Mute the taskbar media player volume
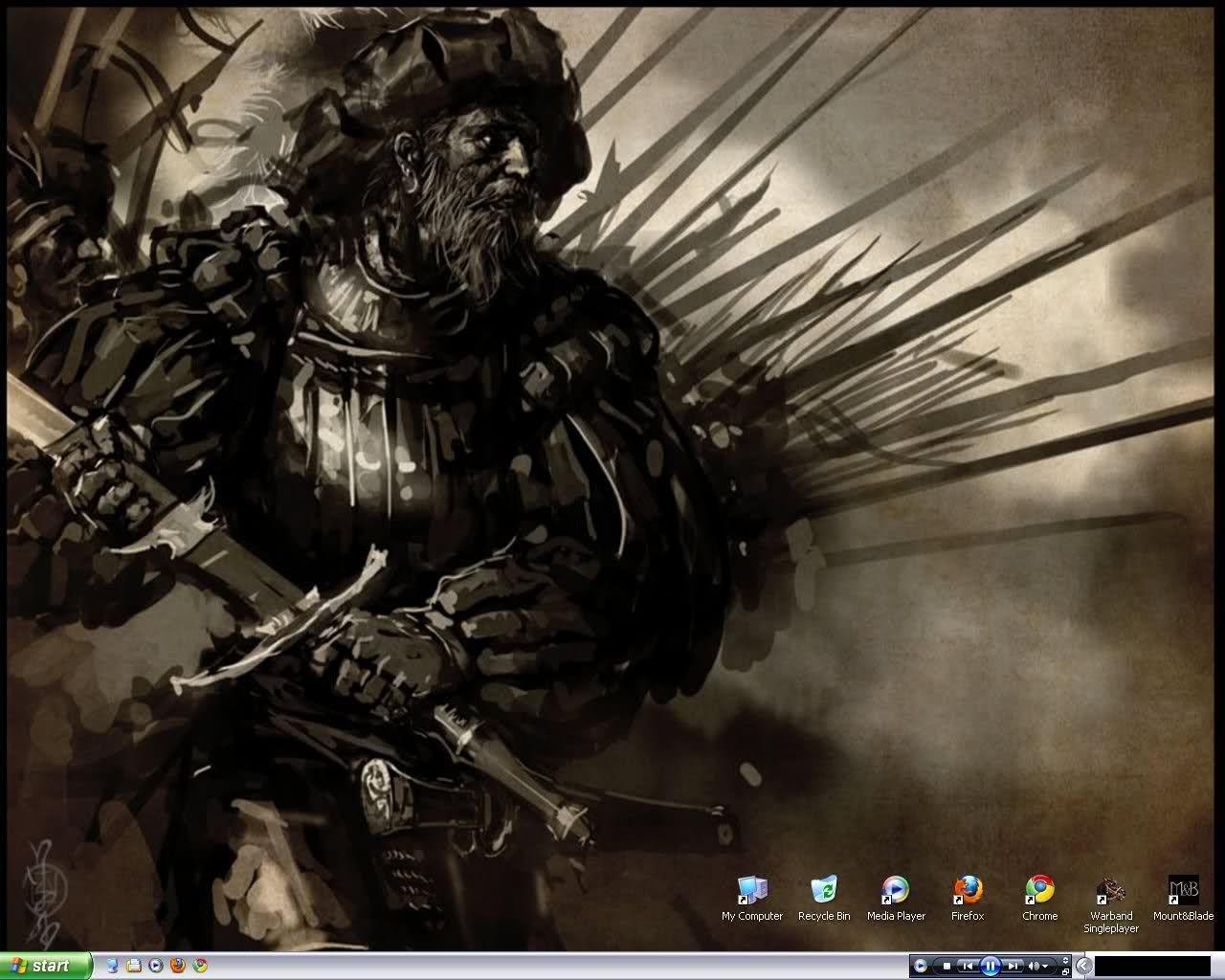This screenshot has width=1225, height=980. (x=1034, y=966)
